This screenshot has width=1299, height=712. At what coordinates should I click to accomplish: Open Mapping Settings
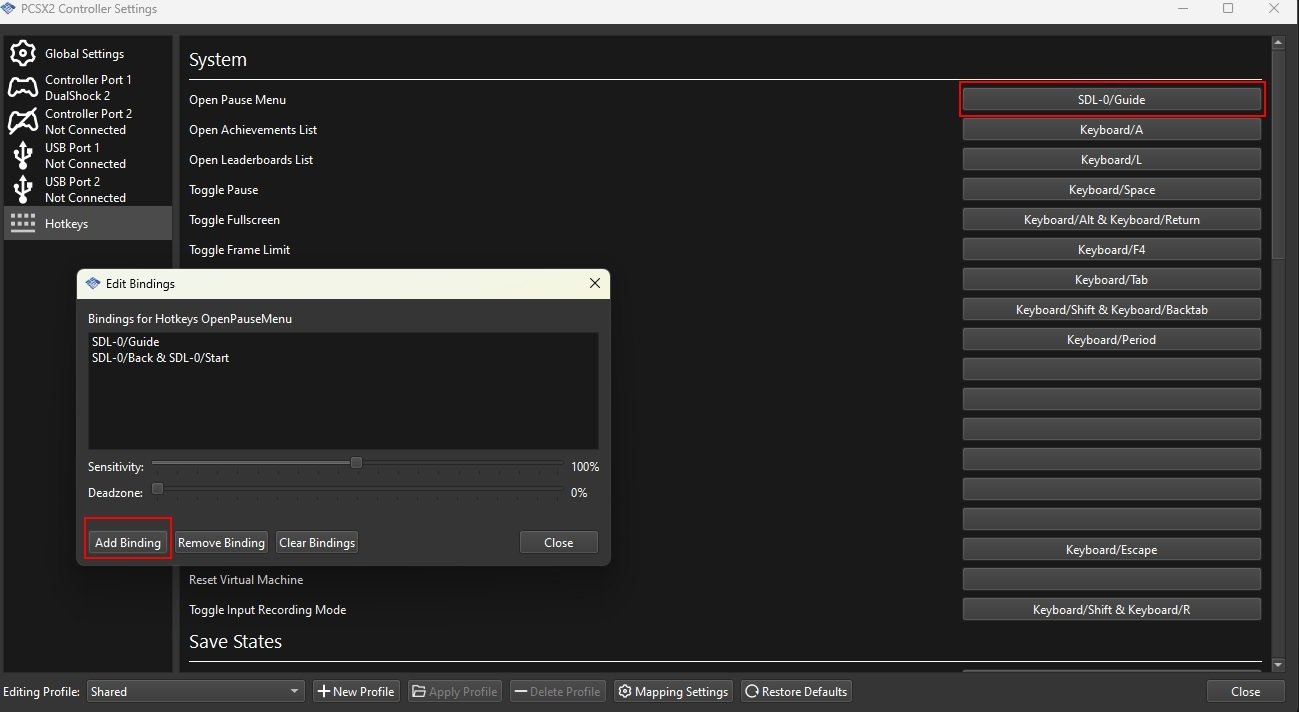pyautogui.click(x=673, y=691)
